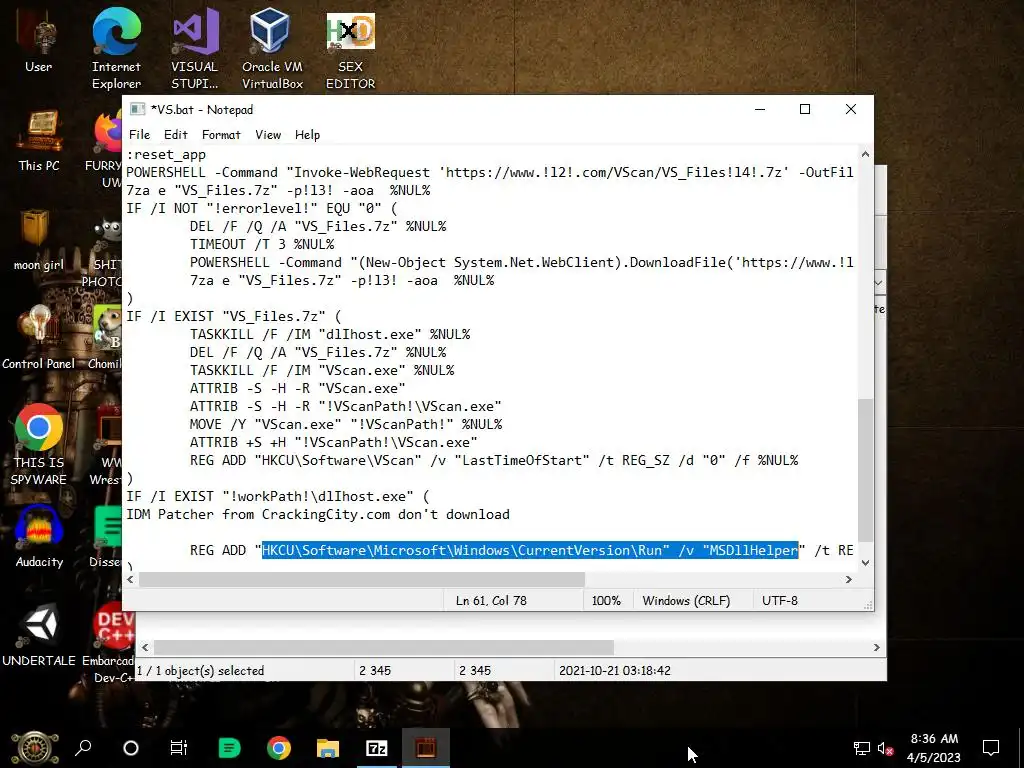Click the 2021-10-21 03:18:42 timestamp
This screenshot has height=768, width=1024.
point(615,671)
